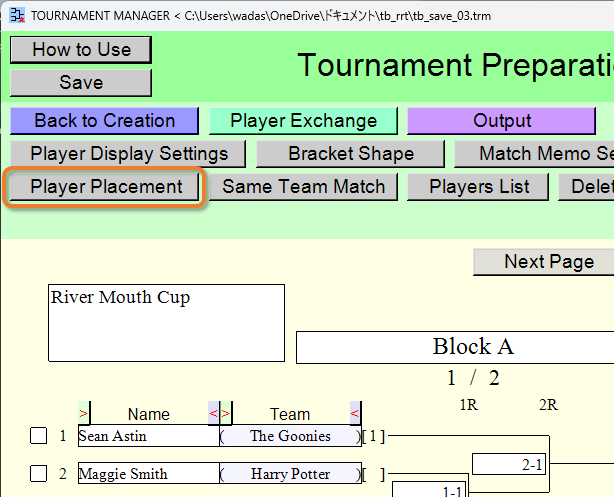Click the 2R round label
This screenshot has height=497, width=614.
pyautogui.click(x=548, y=405)
